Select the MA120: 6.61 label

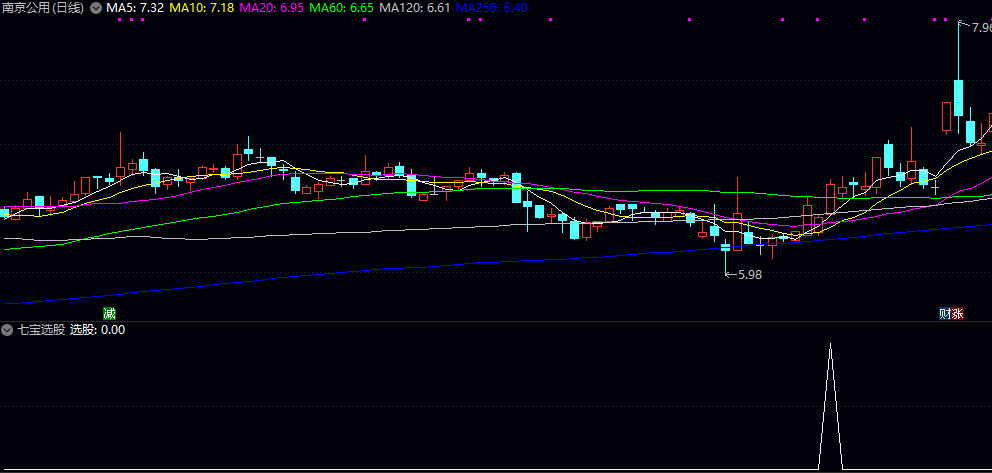pyautogui.click(x=415, y=8)
